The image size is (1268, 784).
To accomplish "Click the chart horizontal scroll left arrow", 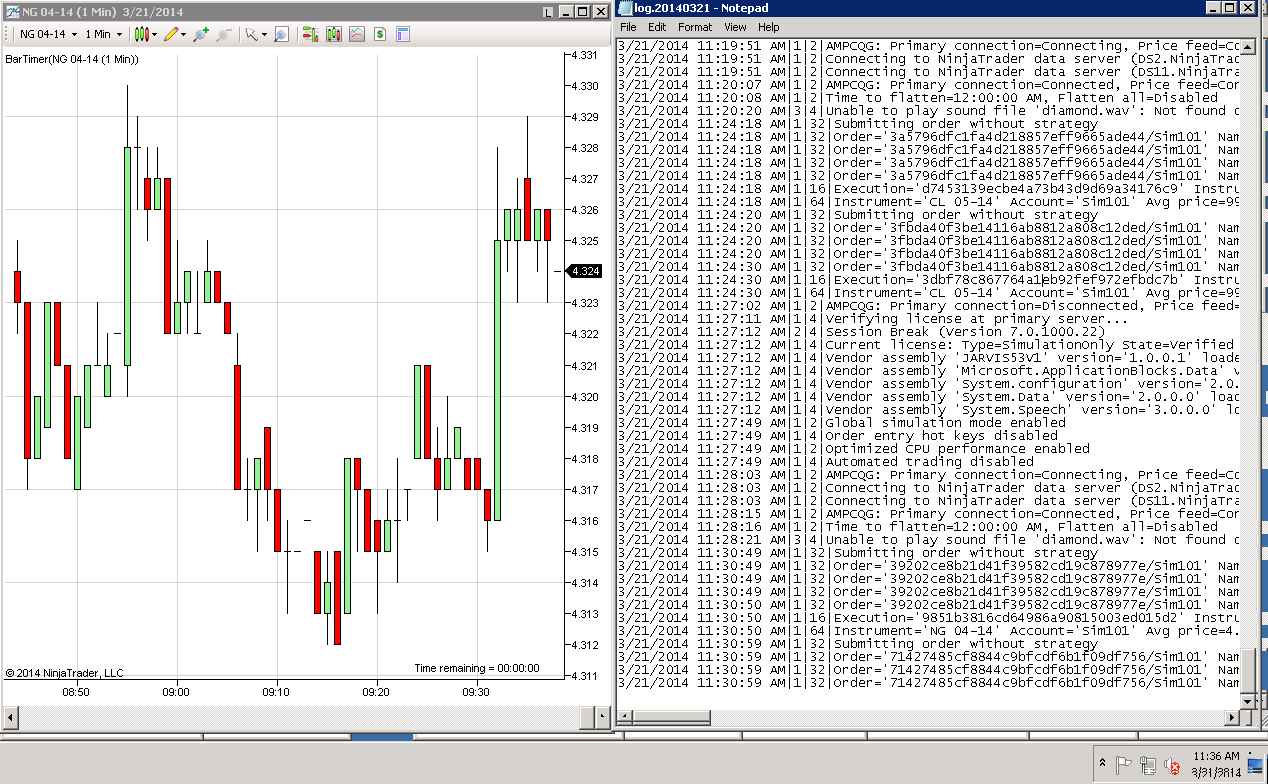I will pos(10,716).
